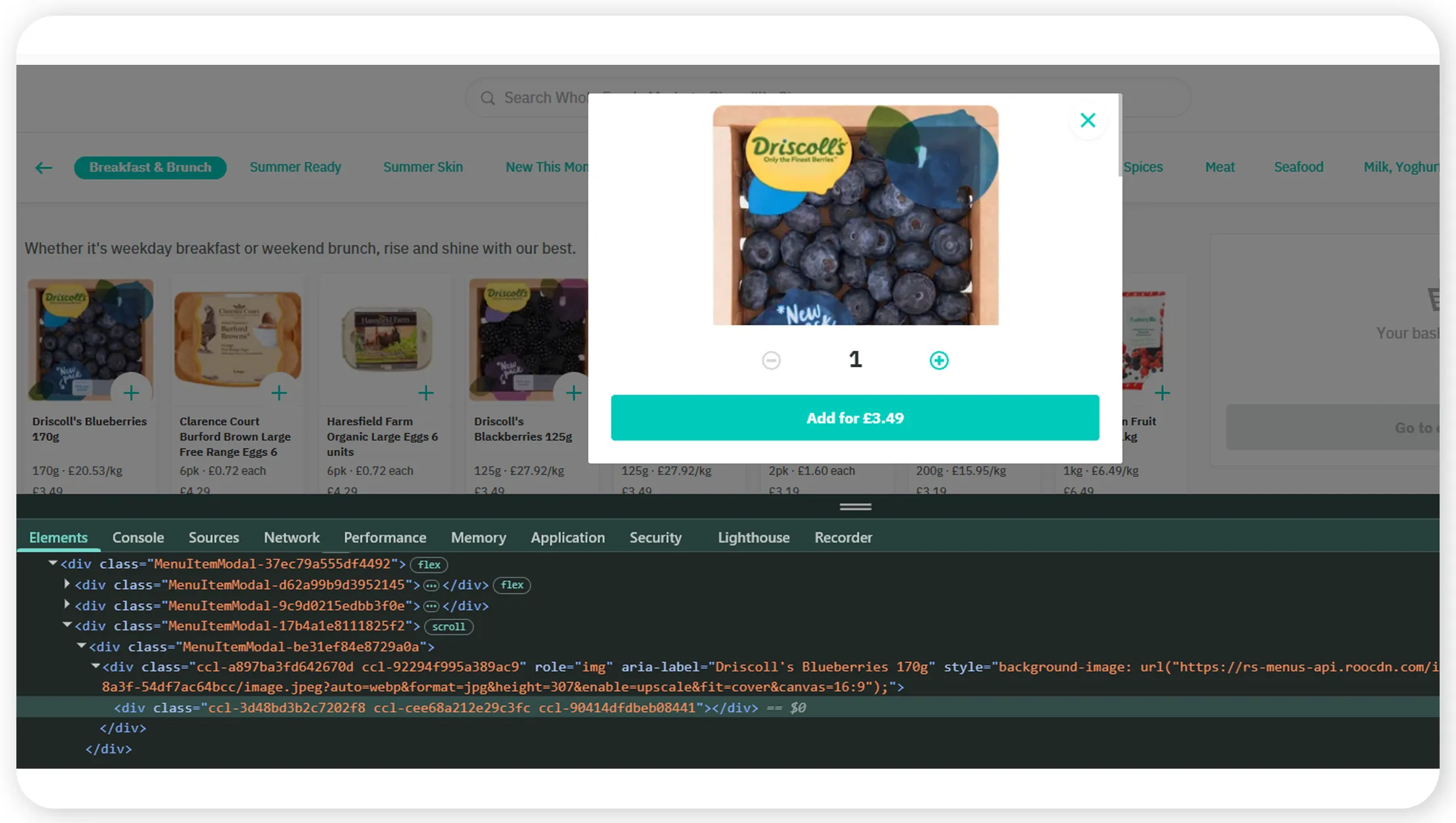1456x823 pixels.
Task: Open Driscoll's Blackberries 125g thumbnail
Action: (x=529, y=339)
